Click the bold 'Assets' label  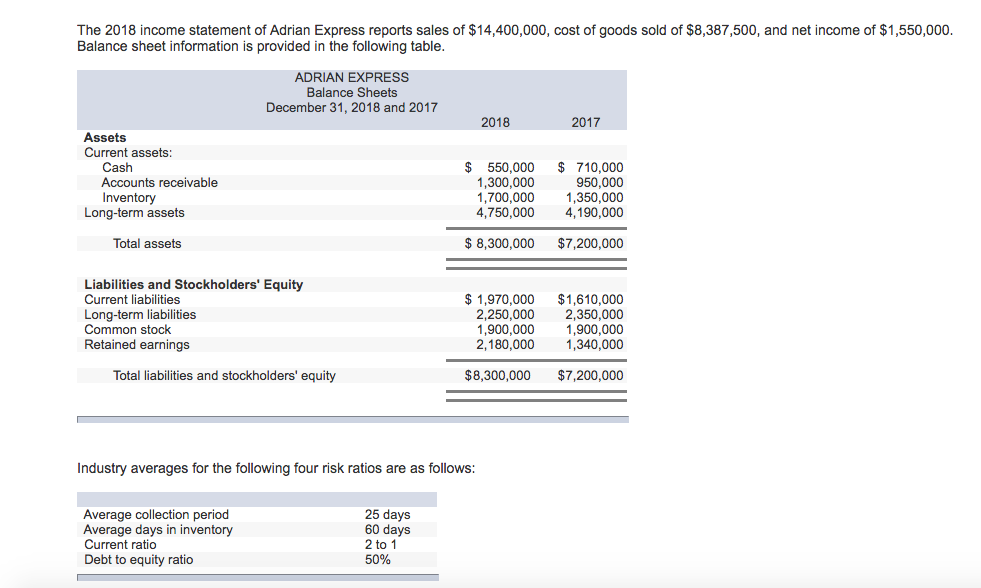tap(105, 138)
